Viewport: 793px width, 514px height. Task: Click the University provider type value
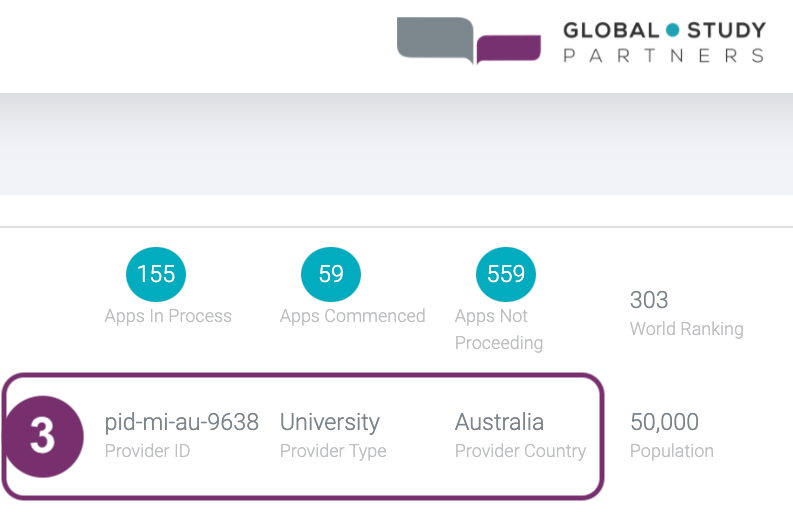(x=330, y=422)
